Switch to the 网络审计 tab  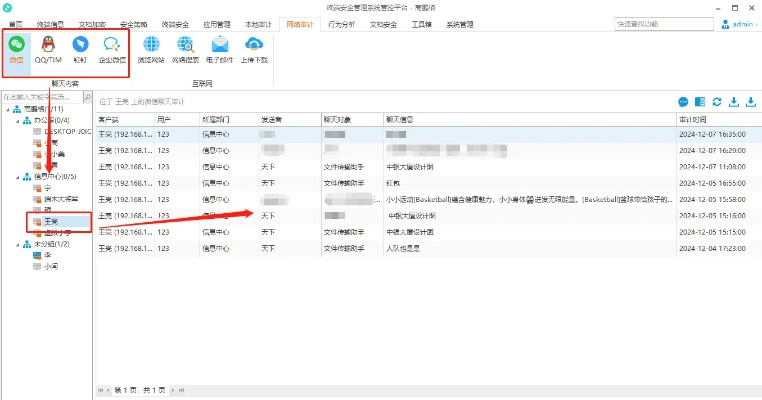(300, 24)
